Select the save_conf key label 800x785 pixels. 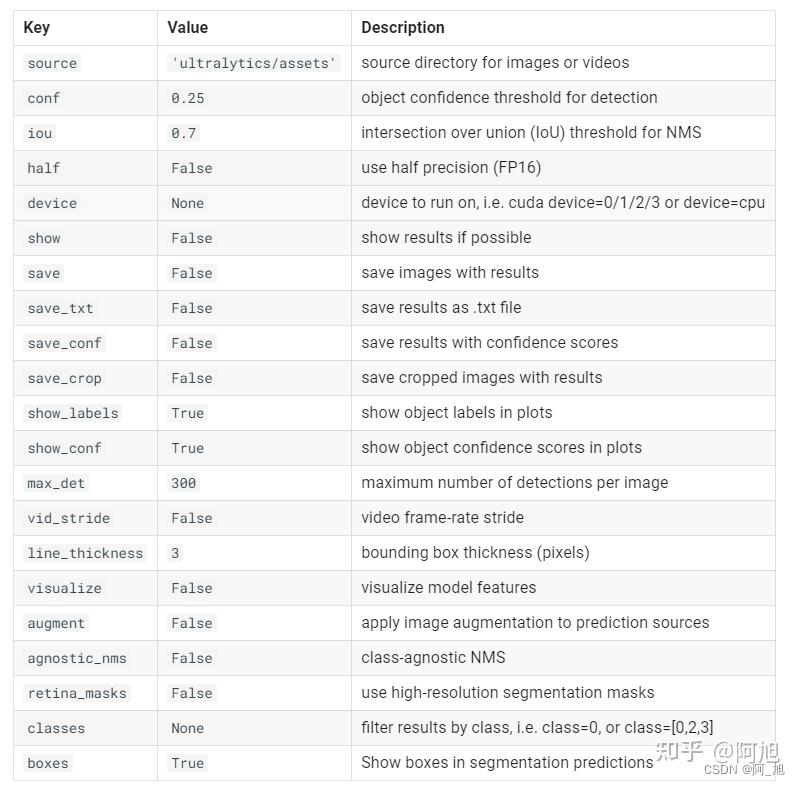point(64,343)
